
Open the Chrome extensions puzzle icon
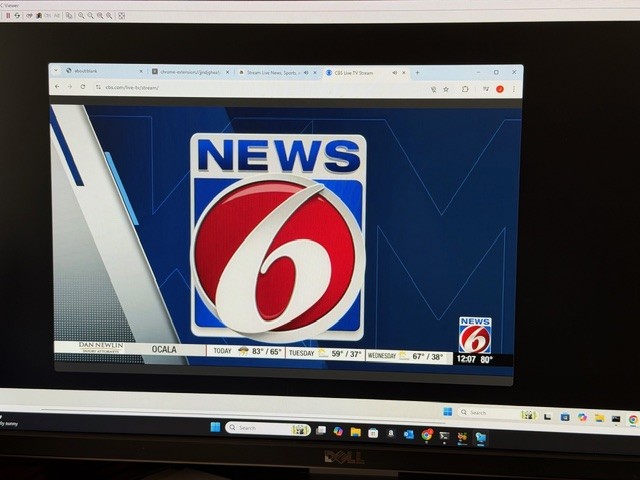[465, 89]
